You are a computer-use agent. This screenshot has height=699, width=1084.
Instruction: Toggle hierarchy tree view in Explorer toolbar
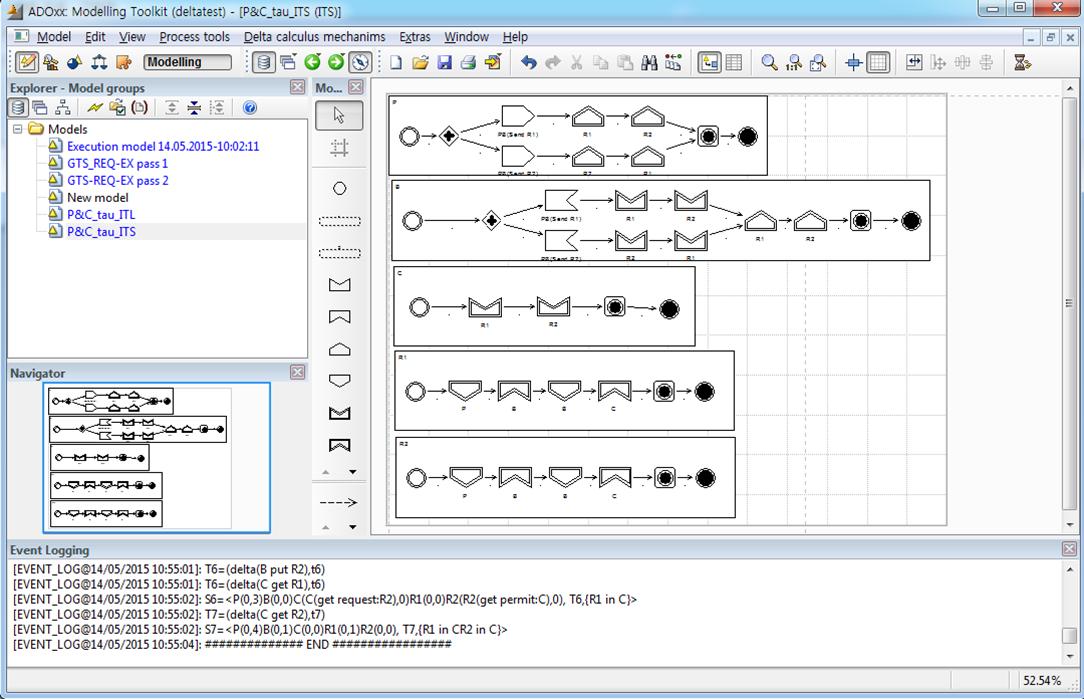[63, 107]
